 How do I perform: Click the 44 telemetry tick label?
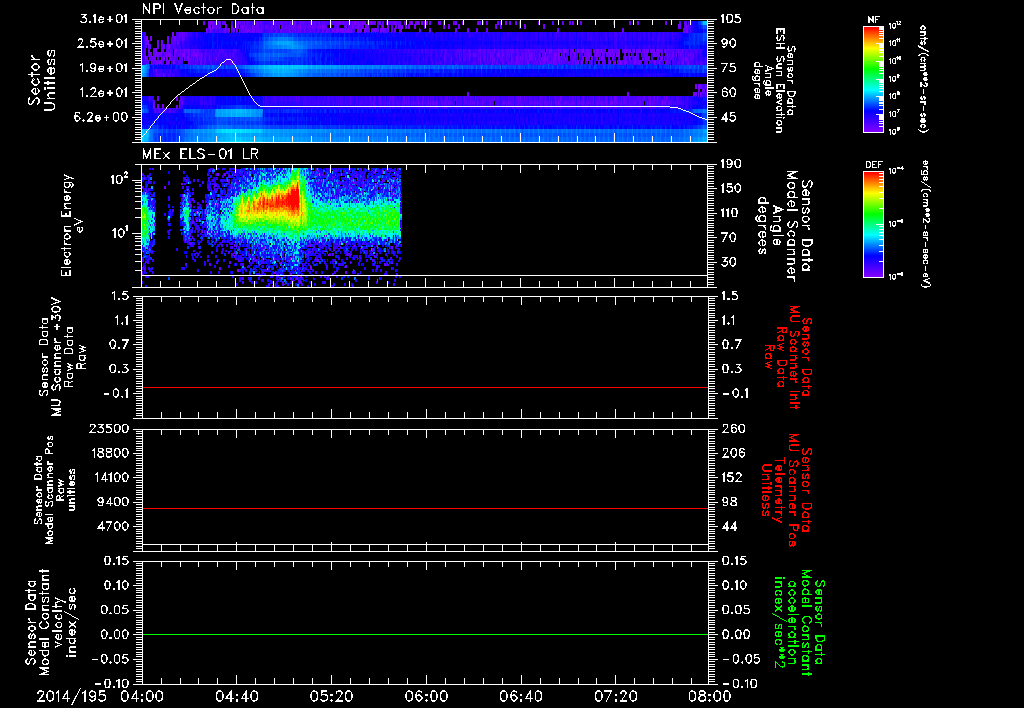729,526
